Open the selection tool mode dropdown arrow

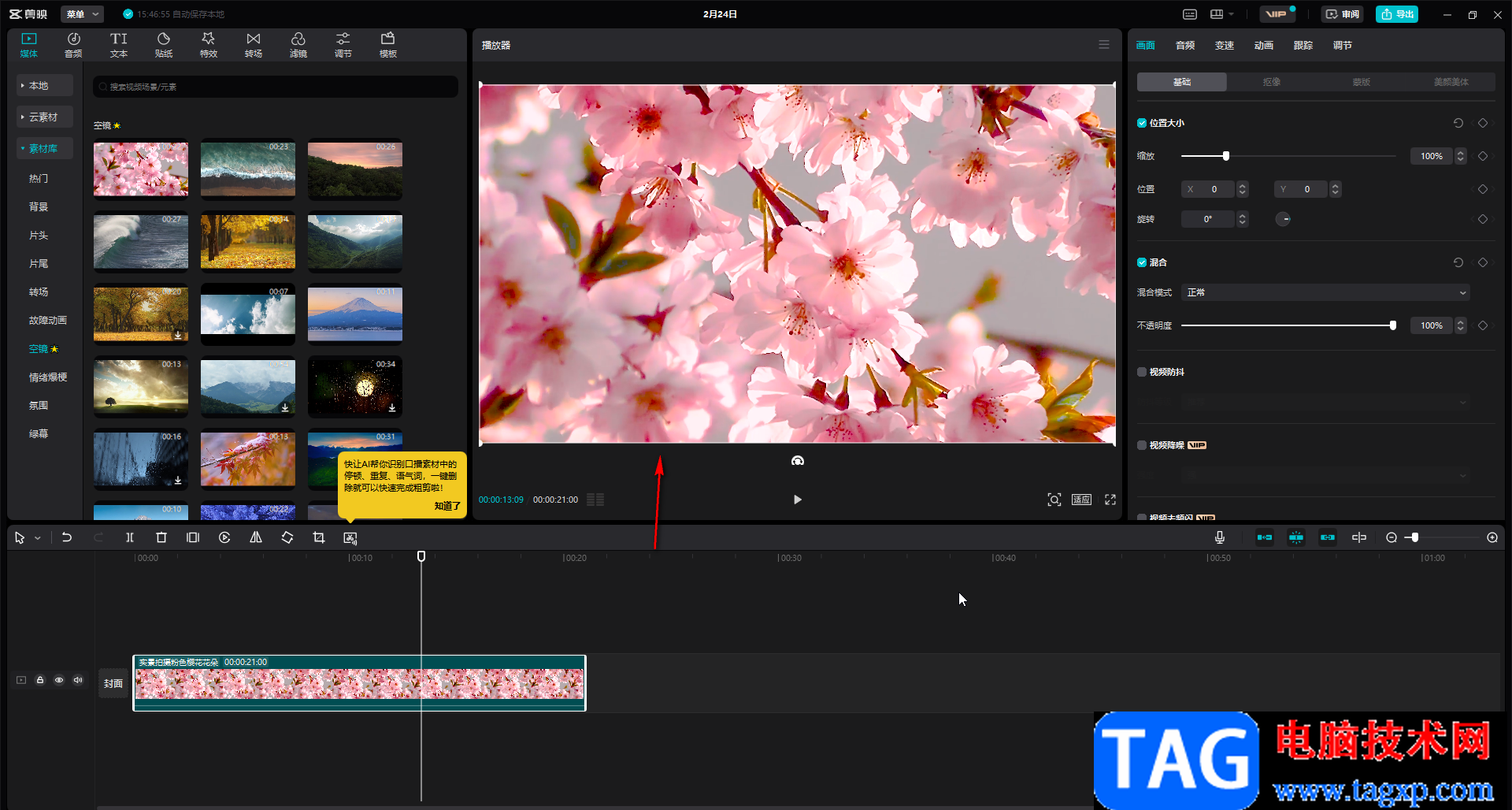[37, 538]
